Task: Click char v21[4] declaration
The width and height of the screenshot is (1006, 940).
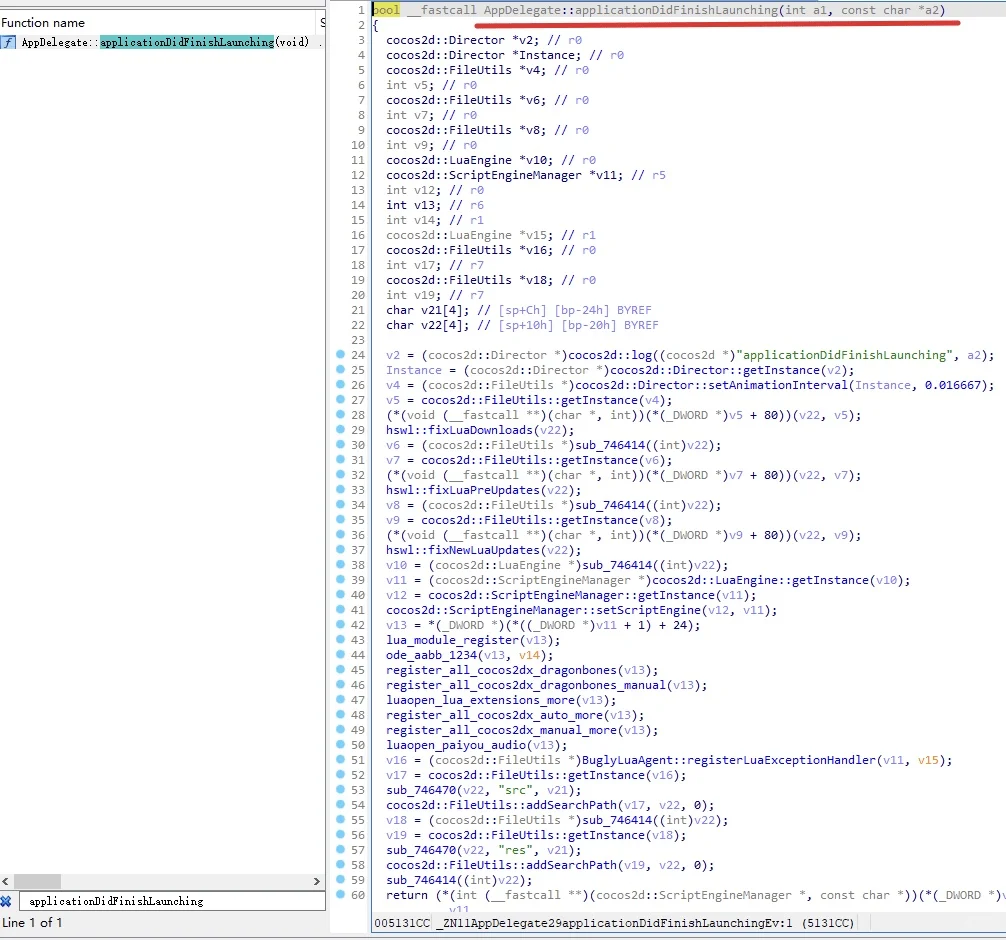Action: [427, 310]
